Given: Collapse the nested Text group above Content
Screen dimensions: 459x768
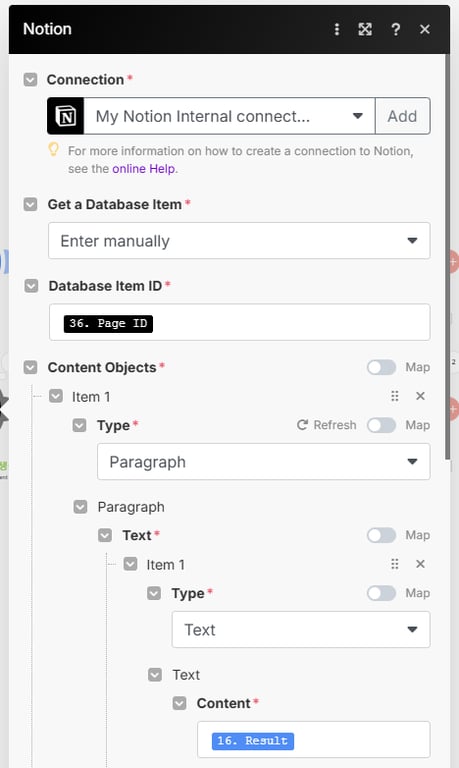Looking at the screenshot, I should [x=155, y=675].
